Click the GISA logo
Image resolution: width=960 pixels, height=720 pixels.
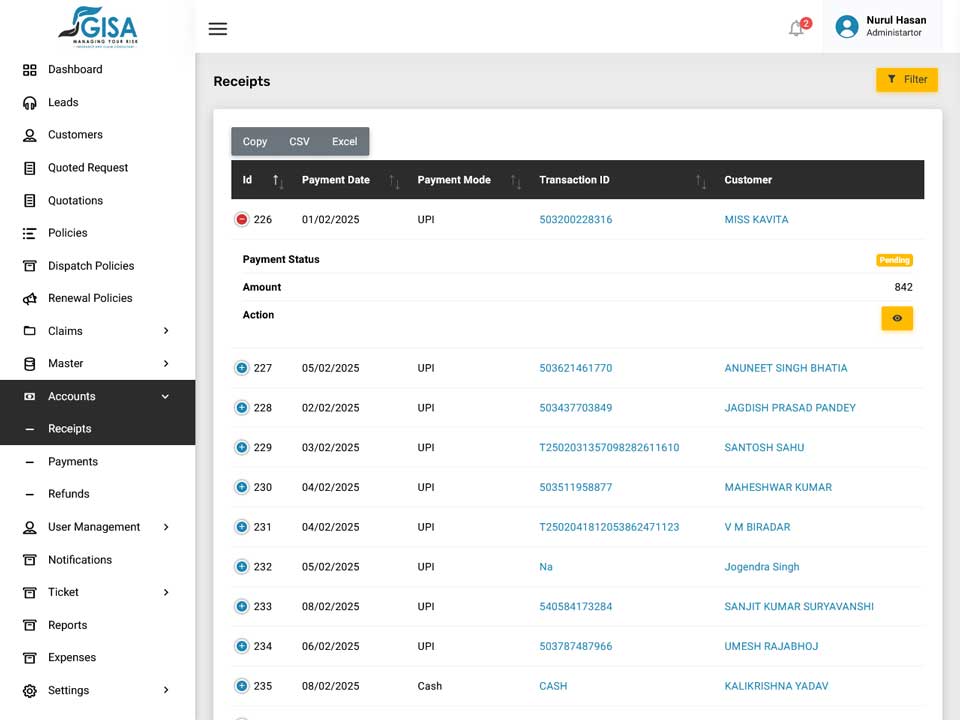click(98, 27)
